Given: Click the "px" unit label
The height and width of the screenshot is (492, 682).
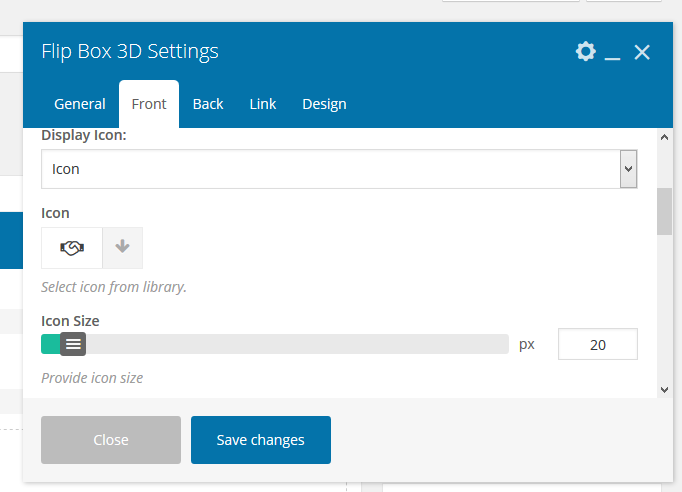Looking at the screenshot, I should [x=527, y=345].
